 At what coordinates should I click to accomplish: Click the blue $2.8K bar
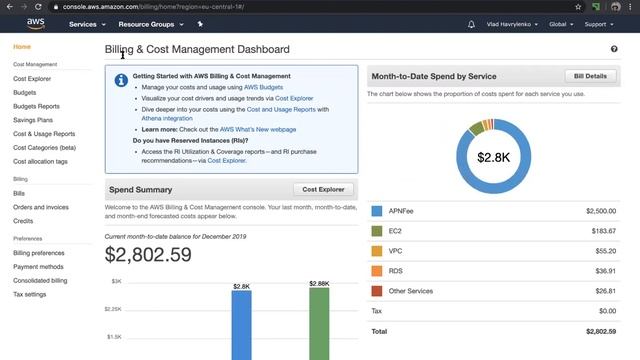(242, 325)
